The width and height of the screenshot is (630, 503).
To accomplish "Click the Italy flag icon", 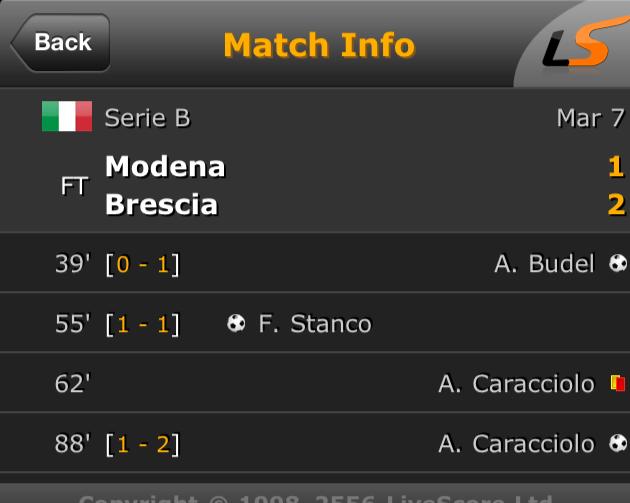I will coord(67,117).
